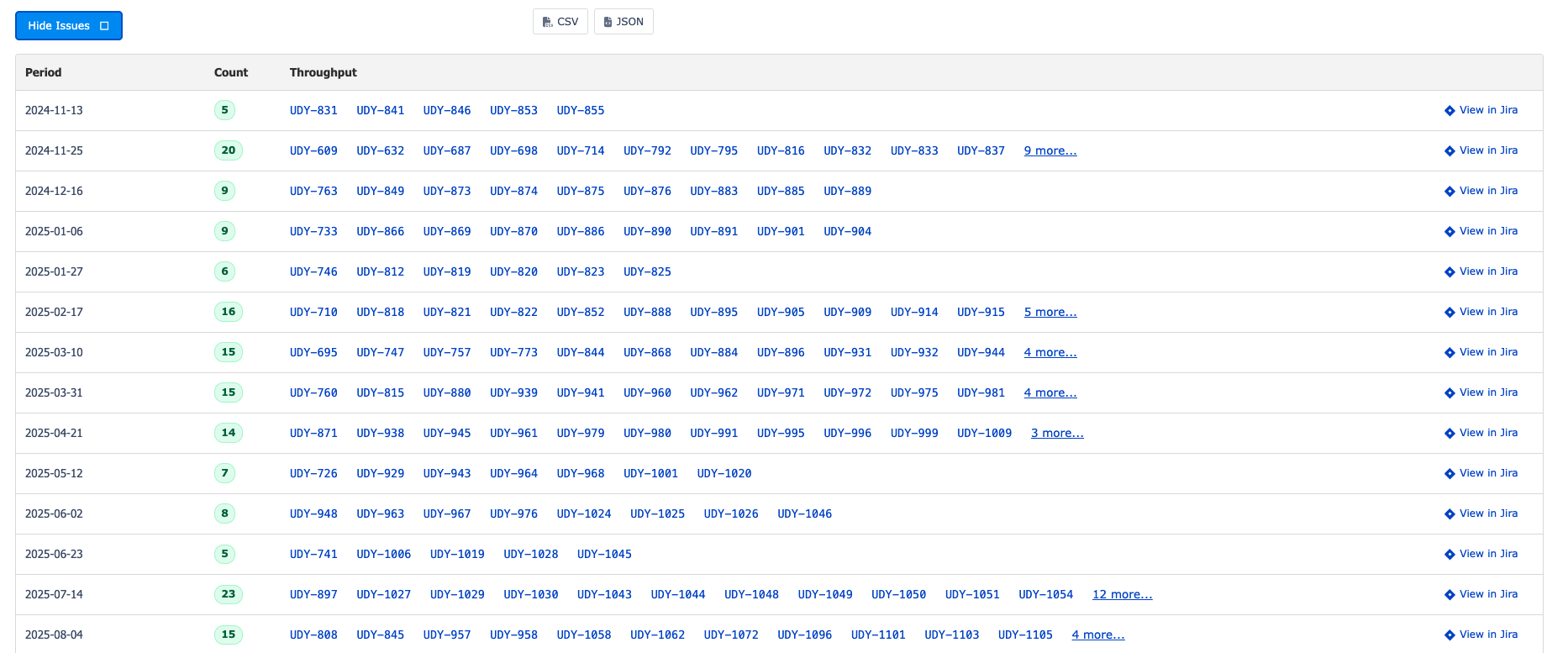Viewport: 1568px width, 653px height.
Task: Sort by the Period column header
Action: click(x=44, y=72)
